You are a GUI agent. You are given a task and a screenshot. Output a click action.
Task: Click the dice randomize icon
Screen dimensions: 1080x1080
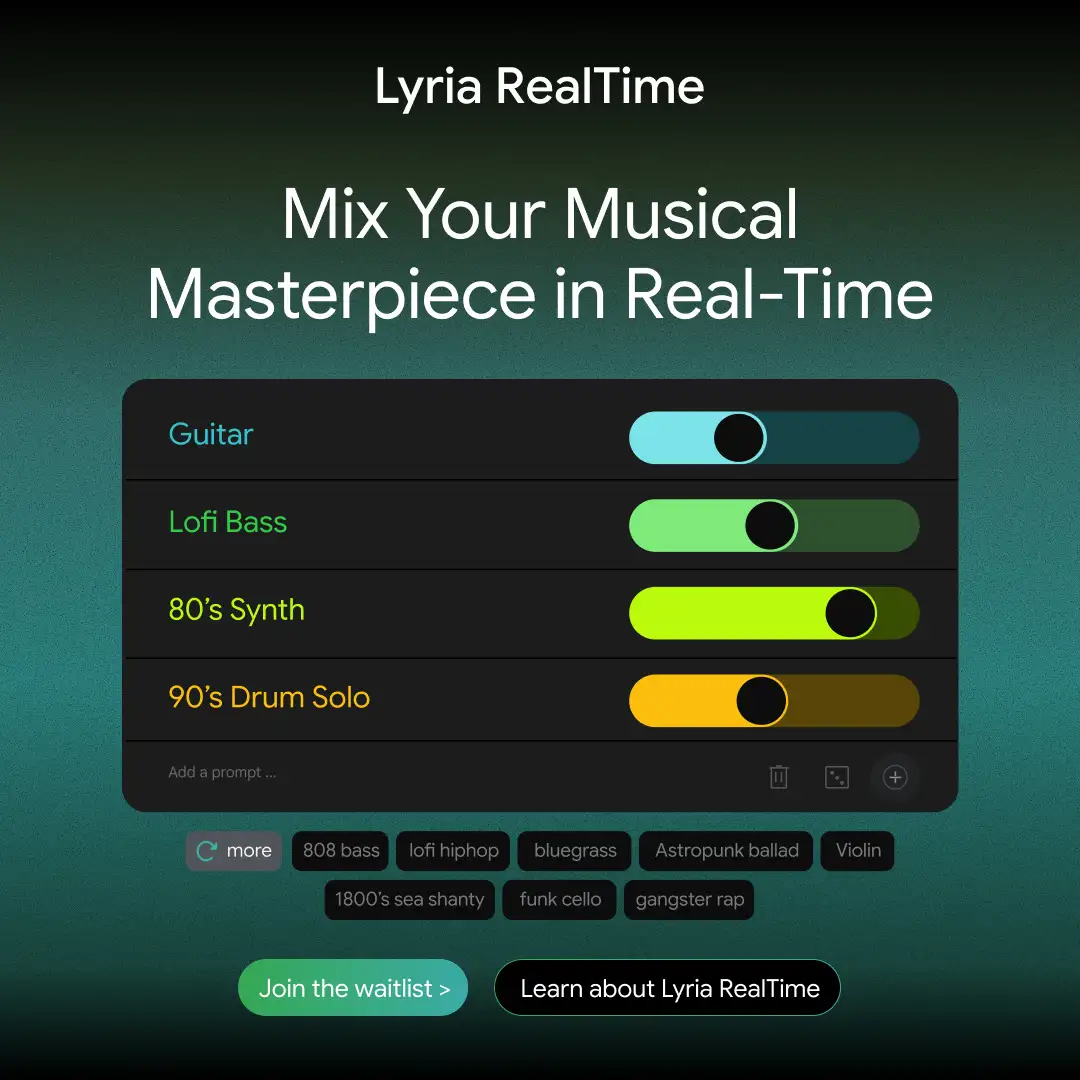(x=837, y=777)
